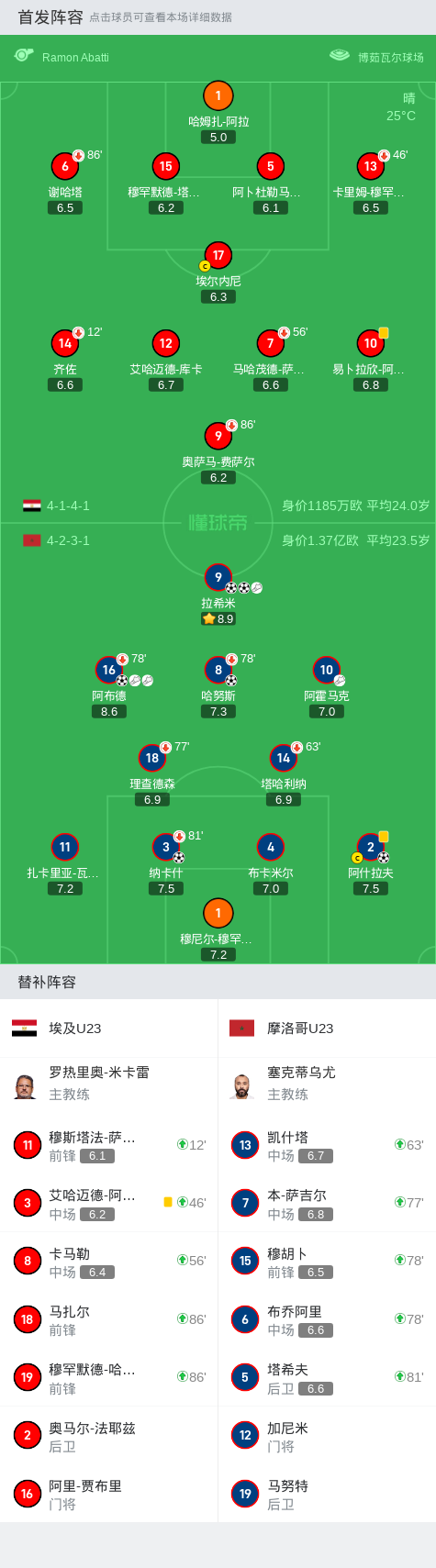Image resolution: width=436 pixels, height=1568 pixels.
Task: Tap Egypt goalkeeper number 1 player icon
Action: 218,95
